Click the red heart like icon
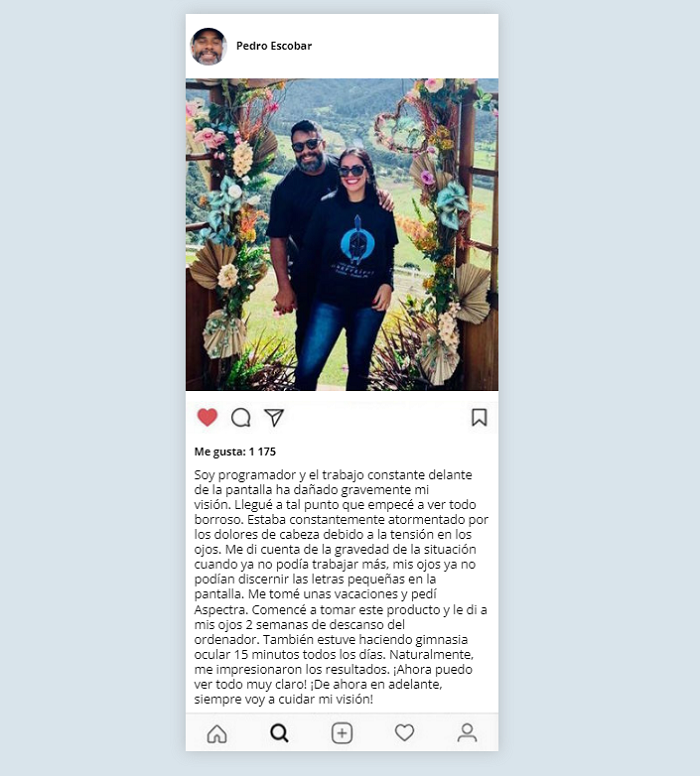Viewport: 700px width, 776px height. (x=207, y=417)
